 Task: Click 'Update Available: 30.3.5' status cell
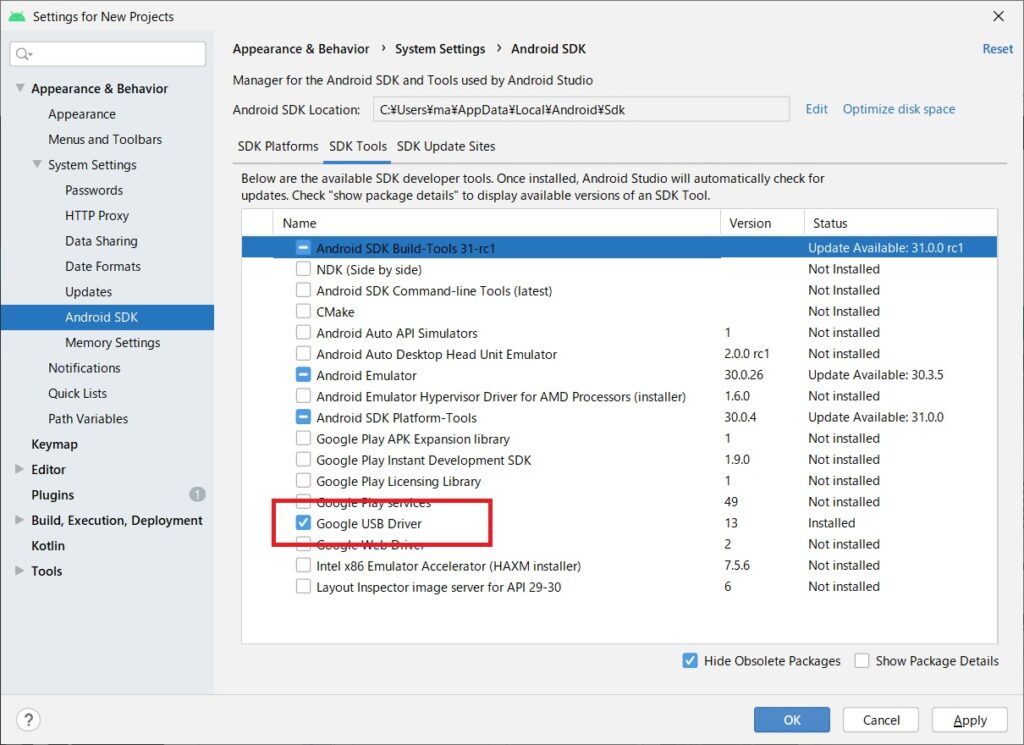pos(876,375)
